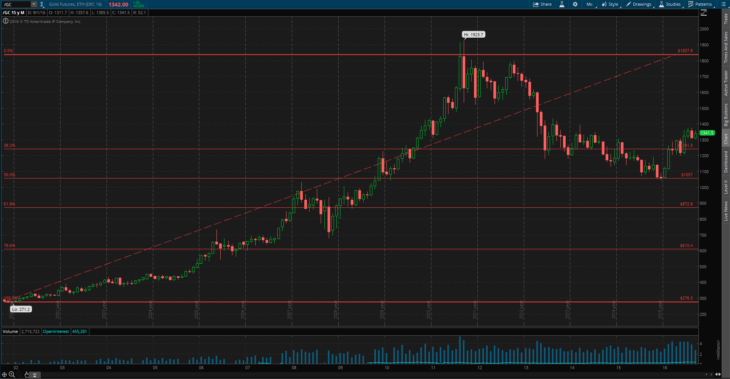Image resolution: width=730 pixels, height=379 pixels.
Task: Click the Gold Futures description text
Action: coord(75,4)
